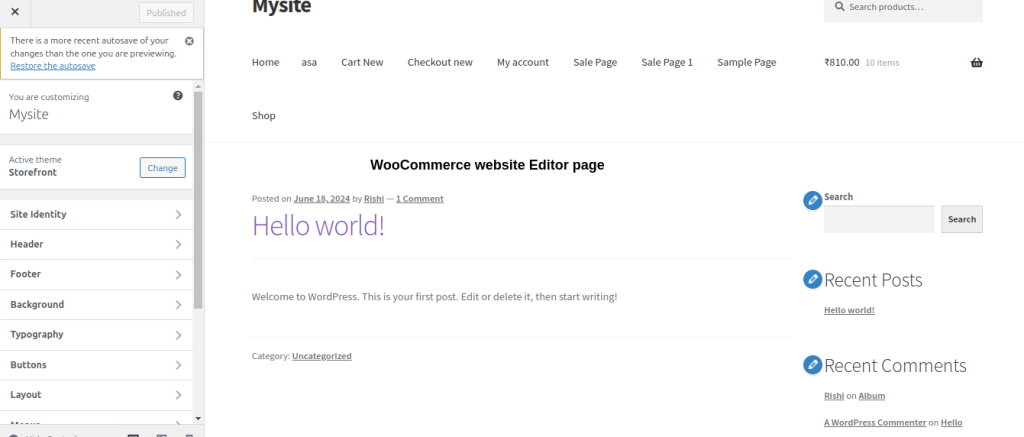
Task: Click the shopping basket cart icon
Action: (976, 63)
